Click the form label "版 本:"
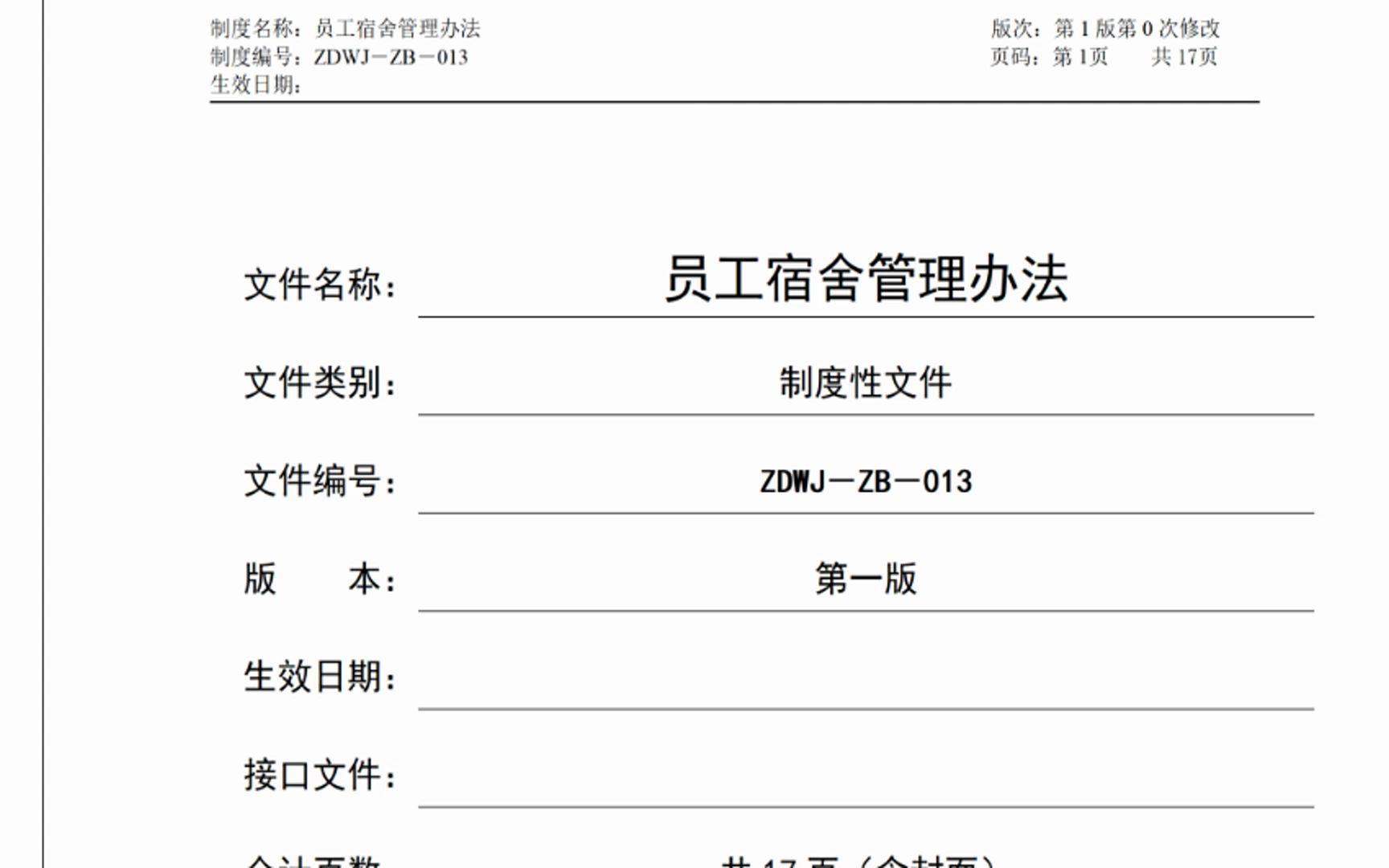1389x868 pixels. (321, 579)
